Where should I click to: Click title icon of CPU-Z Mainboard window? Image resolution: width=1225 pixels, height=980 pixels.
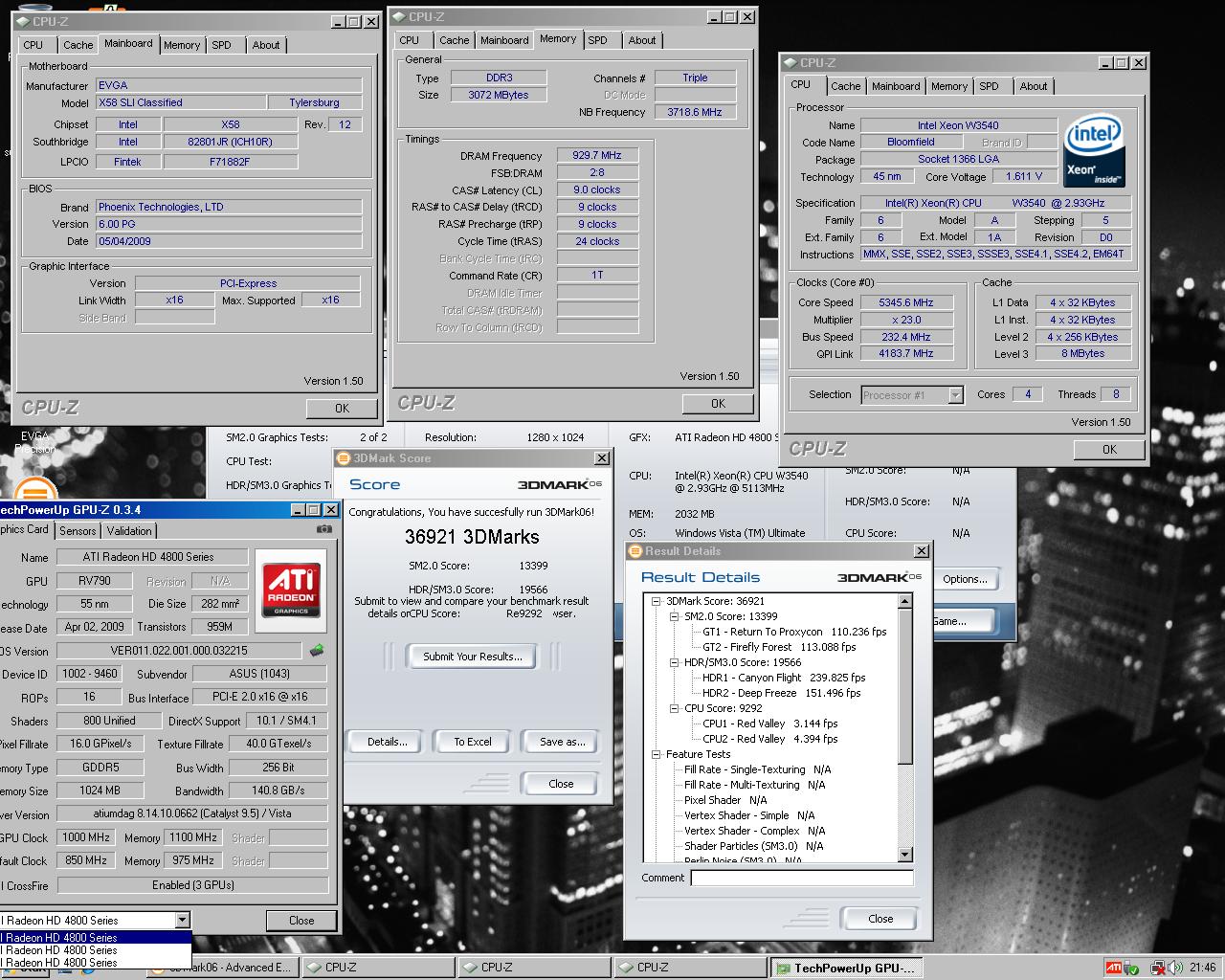24,21
